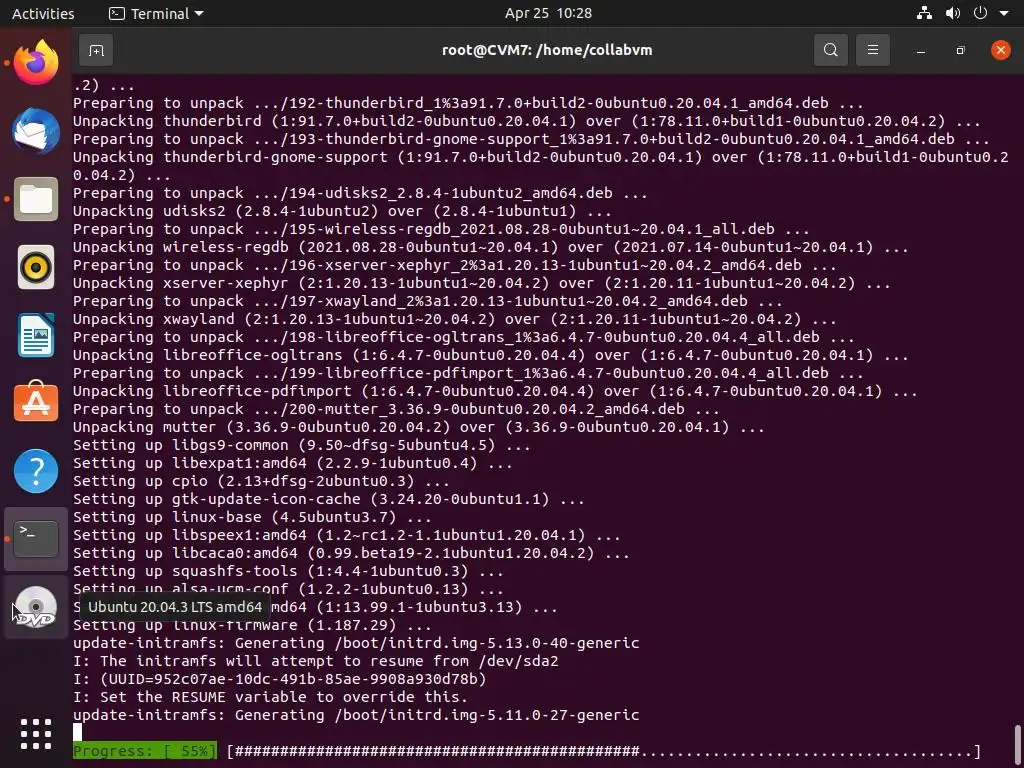The width and height of the screenshot is (1024, 768).
Task: Click the terminal title root@CVM7
Action: (547, 50)
